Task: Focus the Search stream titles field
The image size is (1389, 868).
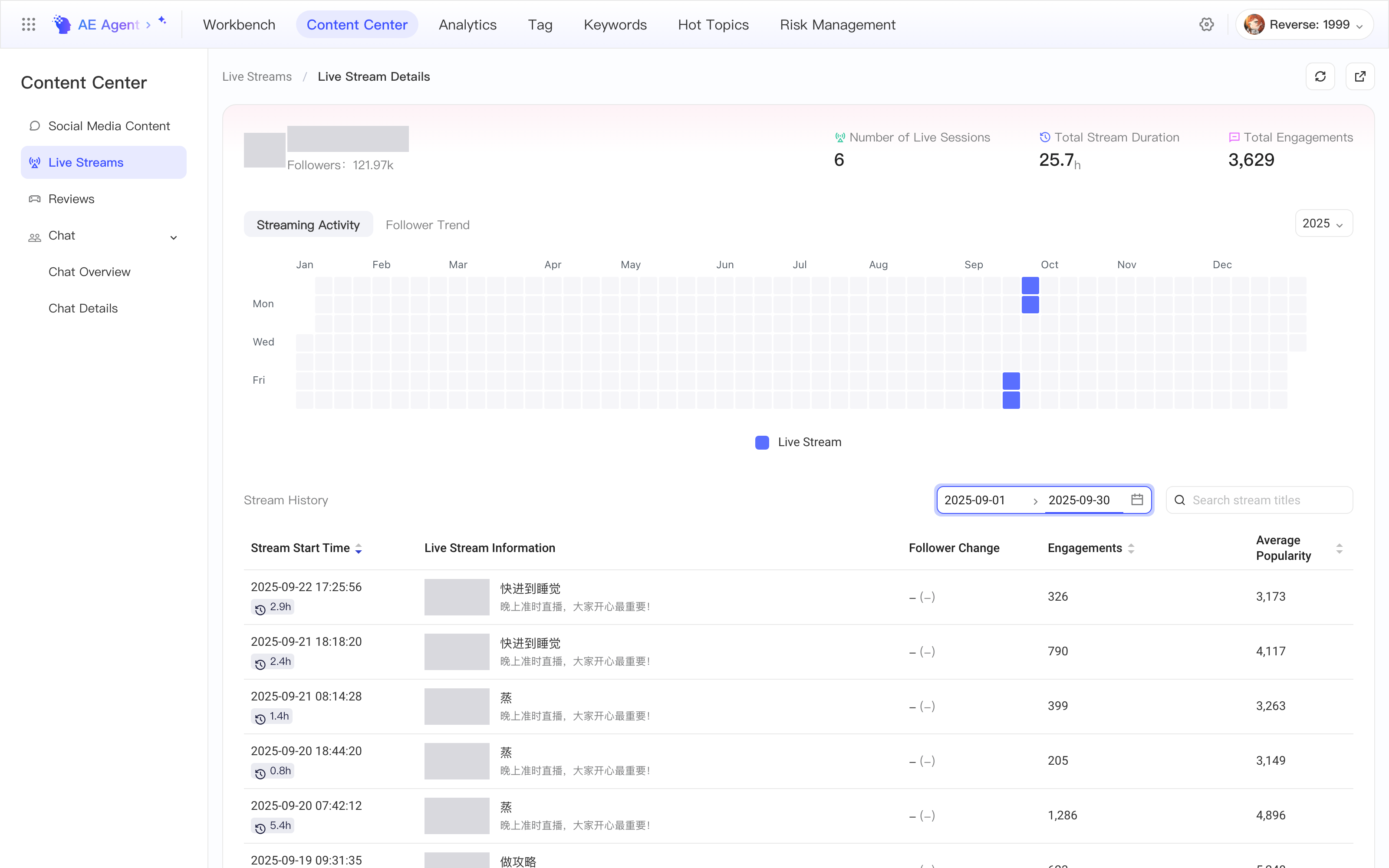Action: pyautogui.click(x=1259, y=500)
